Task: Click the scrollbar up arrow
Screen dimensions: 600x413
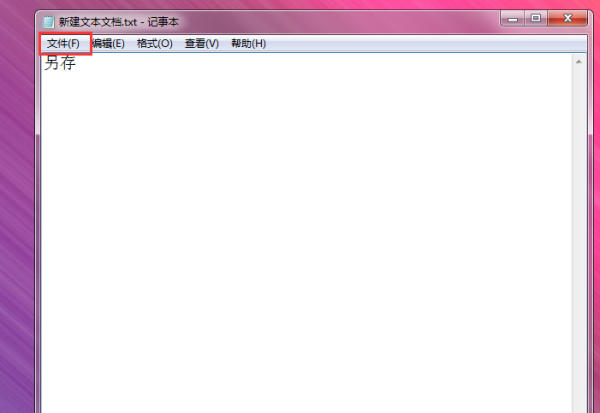Action: click(579, 62)
